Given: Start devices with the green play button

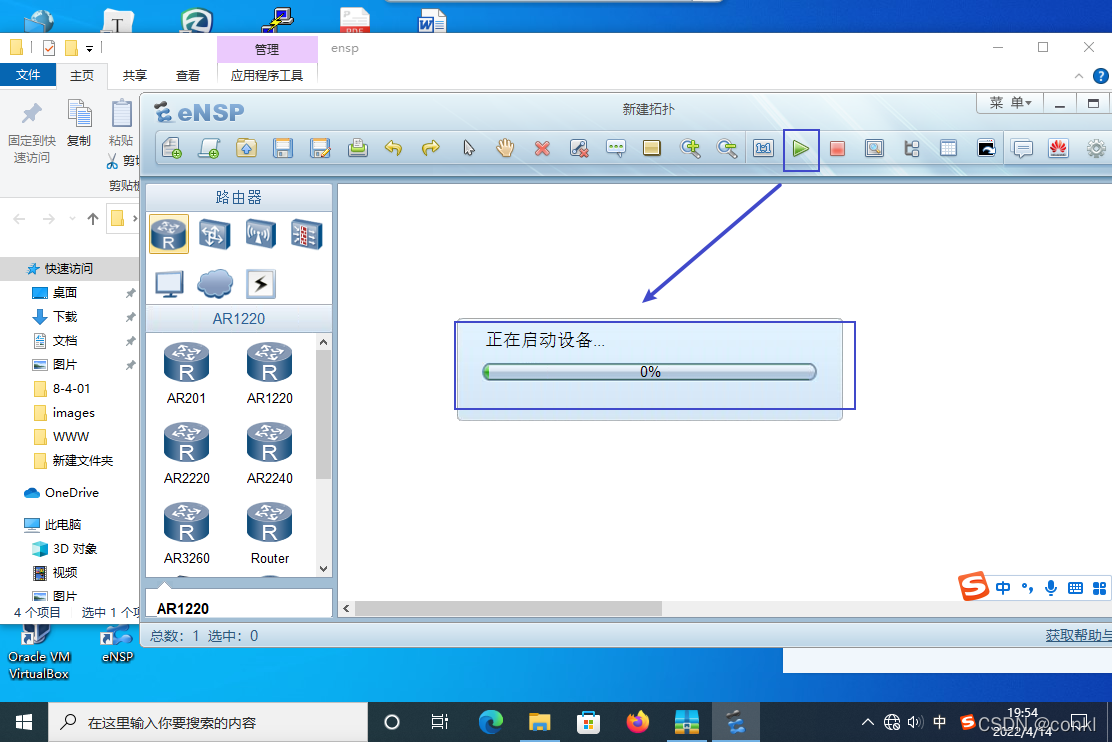Looking at the screenshot, I should coord(801,149).
